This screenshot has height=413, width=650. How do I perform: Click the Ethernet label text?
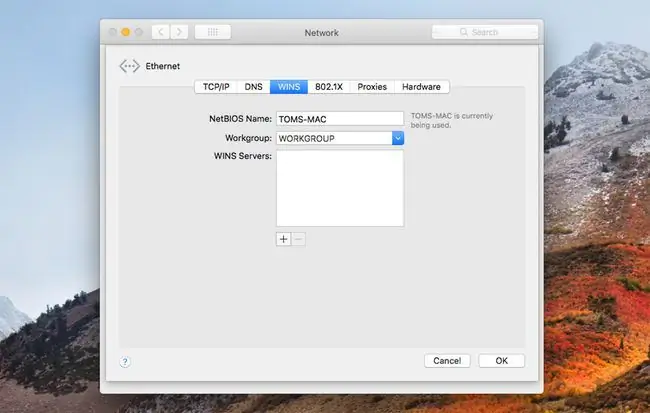pyautogui.click(x=162, y=66)
